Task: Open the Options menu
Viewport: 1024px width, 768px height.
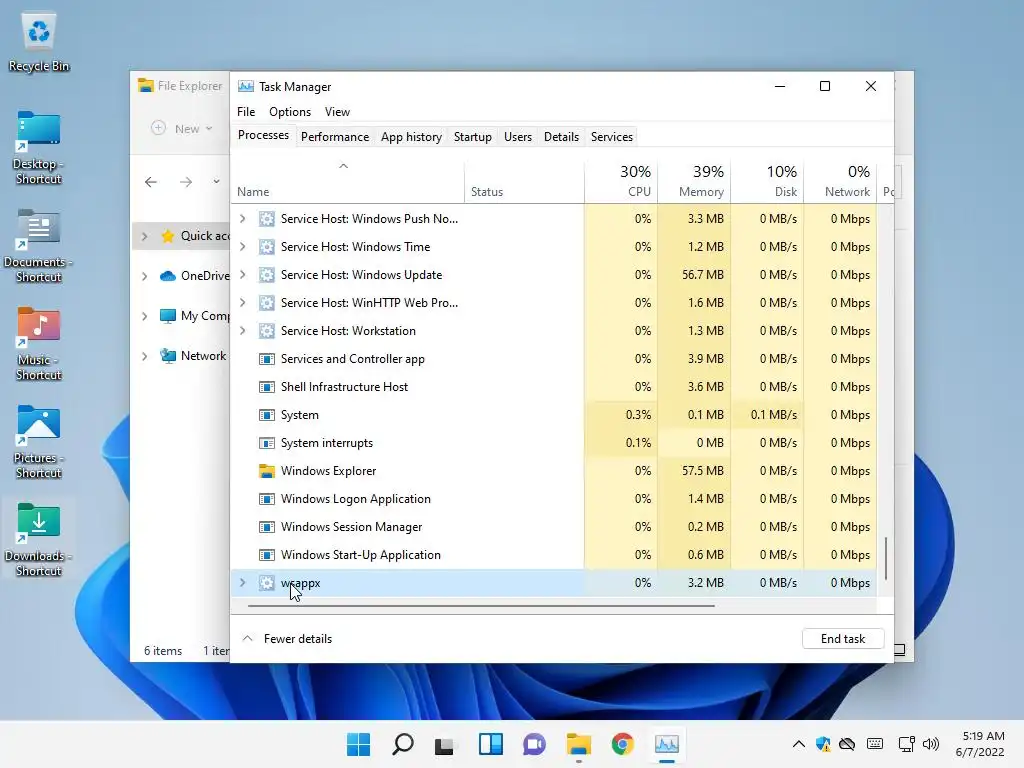Action: [x=290, y=112]
